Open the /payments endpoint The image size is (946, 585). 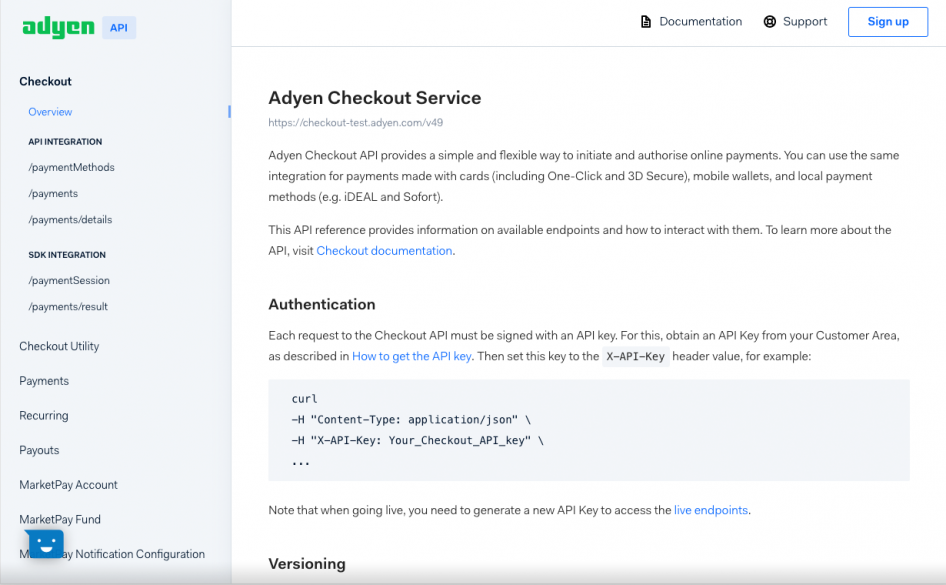[x=53, y=194]
